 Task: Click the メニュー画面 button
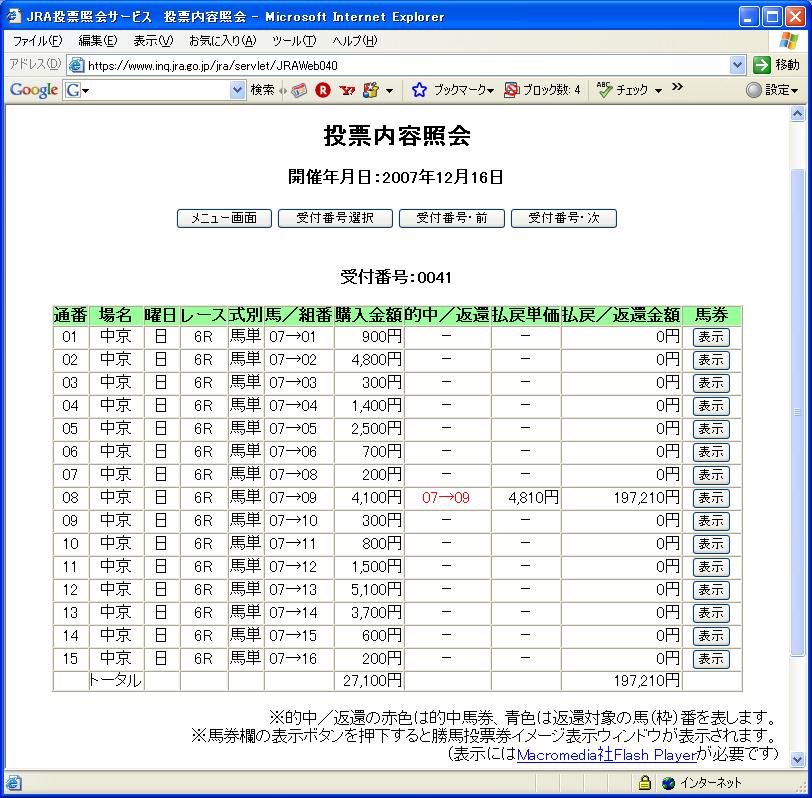point(224,218)
